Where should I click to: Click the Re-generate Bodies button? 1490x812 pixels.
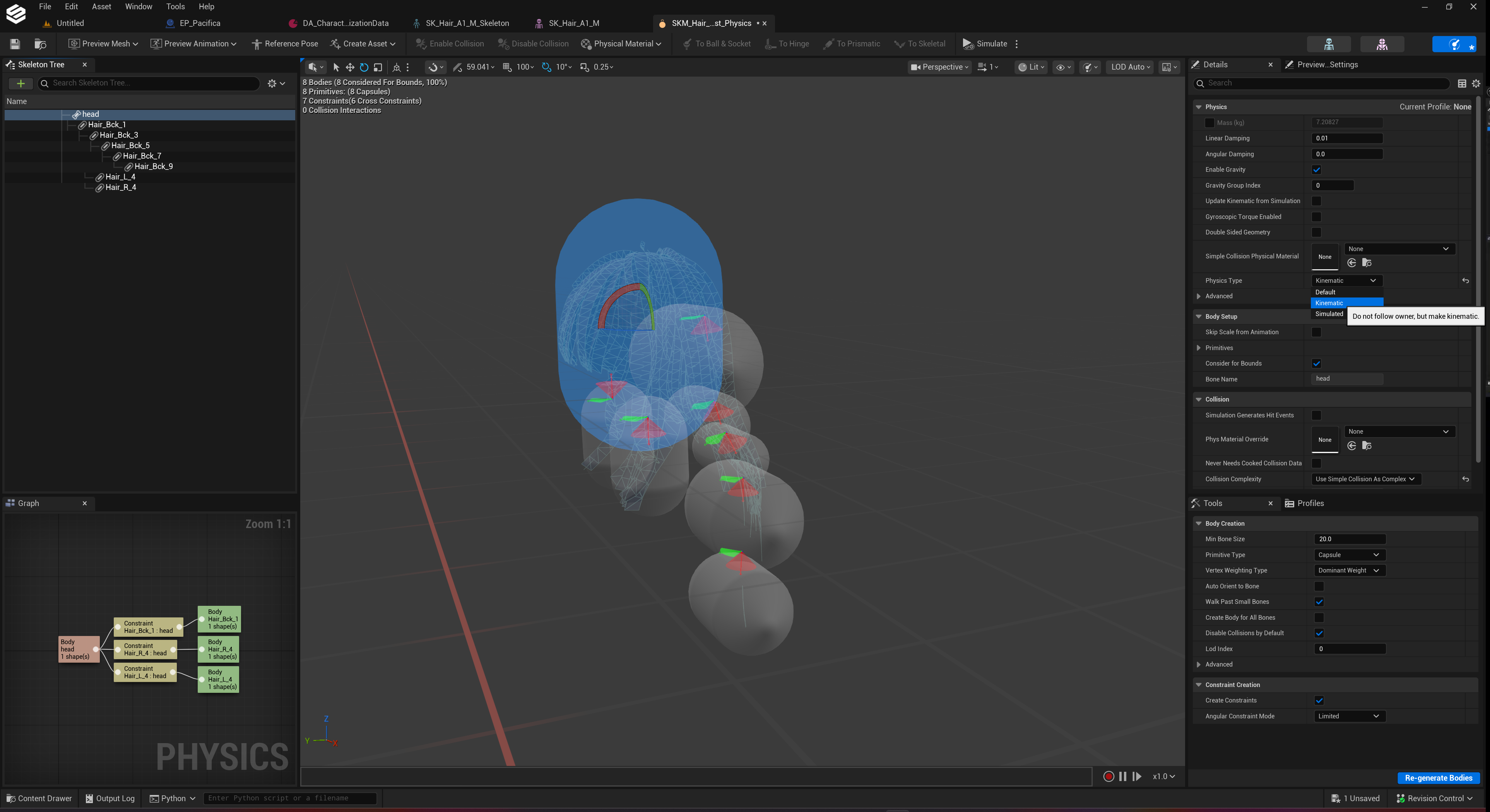point(1438,778)
